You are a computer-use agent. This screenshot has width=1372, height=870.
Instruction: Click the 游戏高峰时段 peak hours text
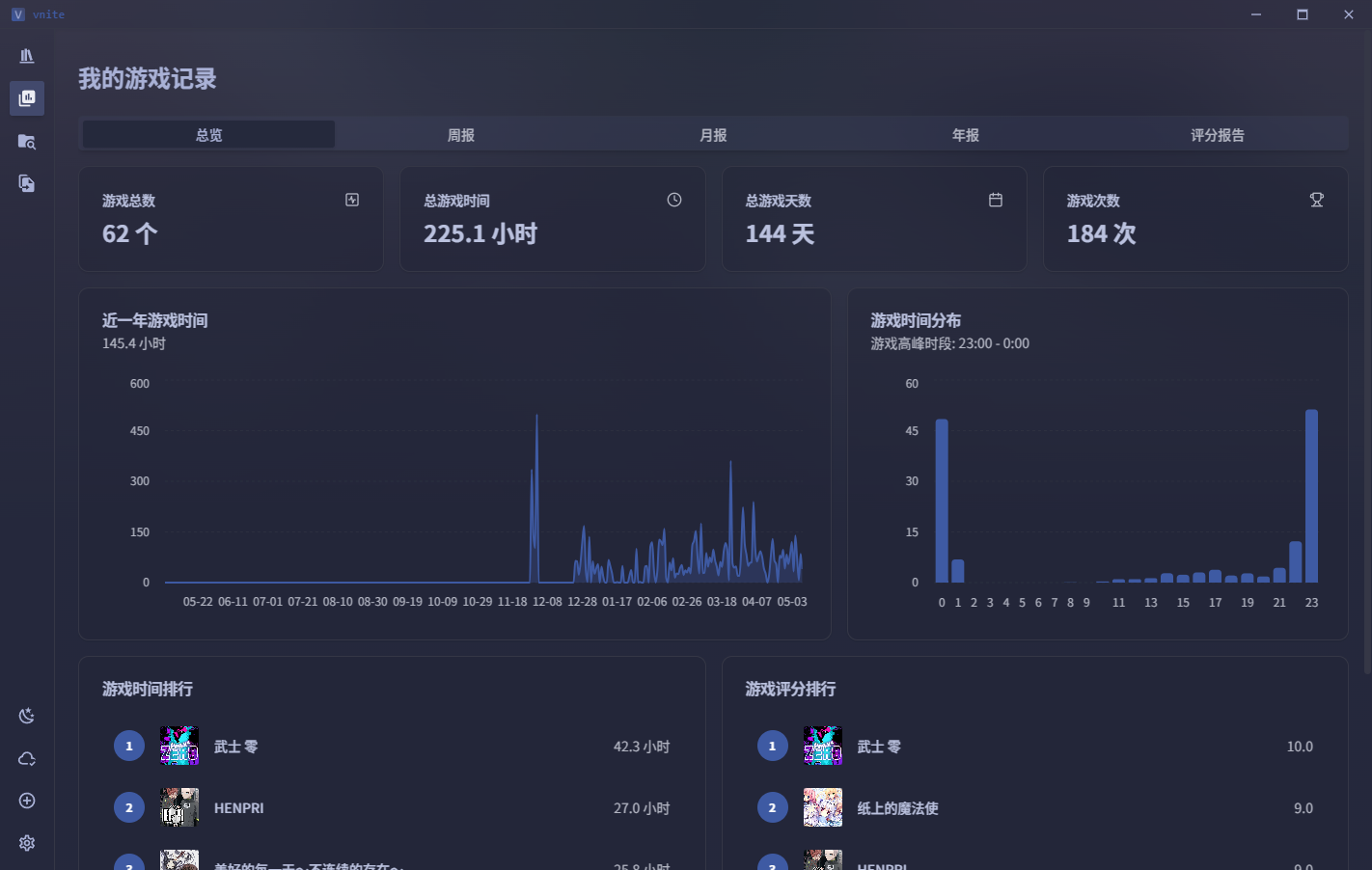[950, 343]
